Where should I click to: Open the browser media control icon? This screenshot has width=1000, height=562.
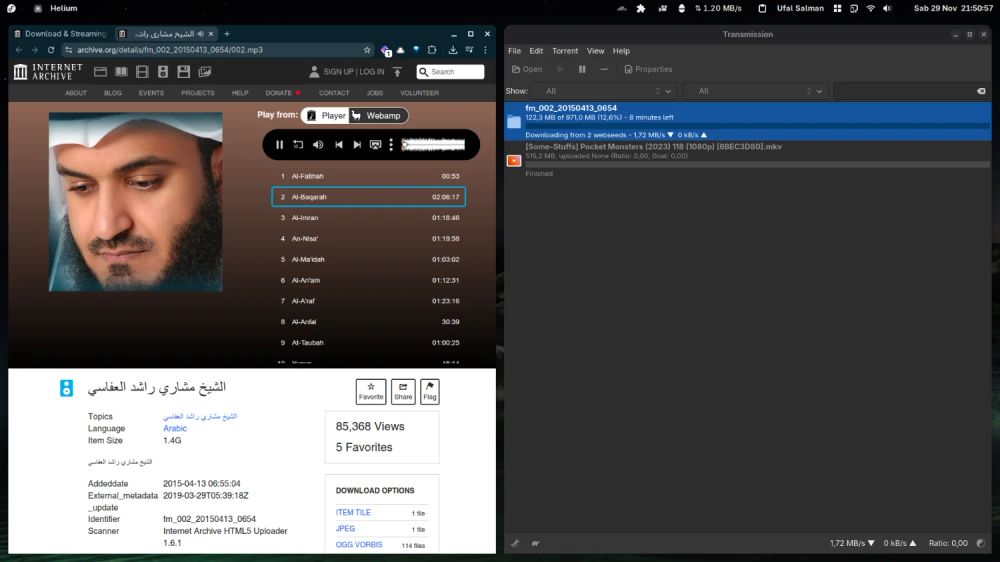click(469, 50)
